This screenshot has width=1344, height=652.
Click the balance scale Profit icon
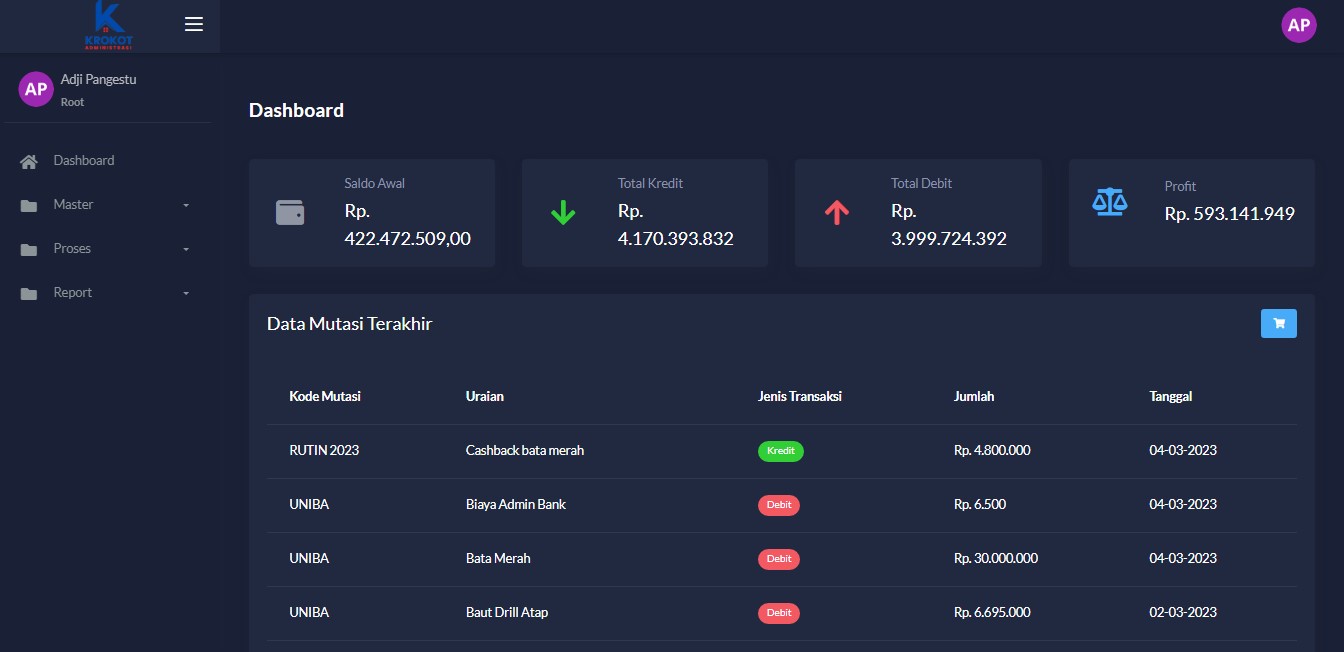point(1109,202)
